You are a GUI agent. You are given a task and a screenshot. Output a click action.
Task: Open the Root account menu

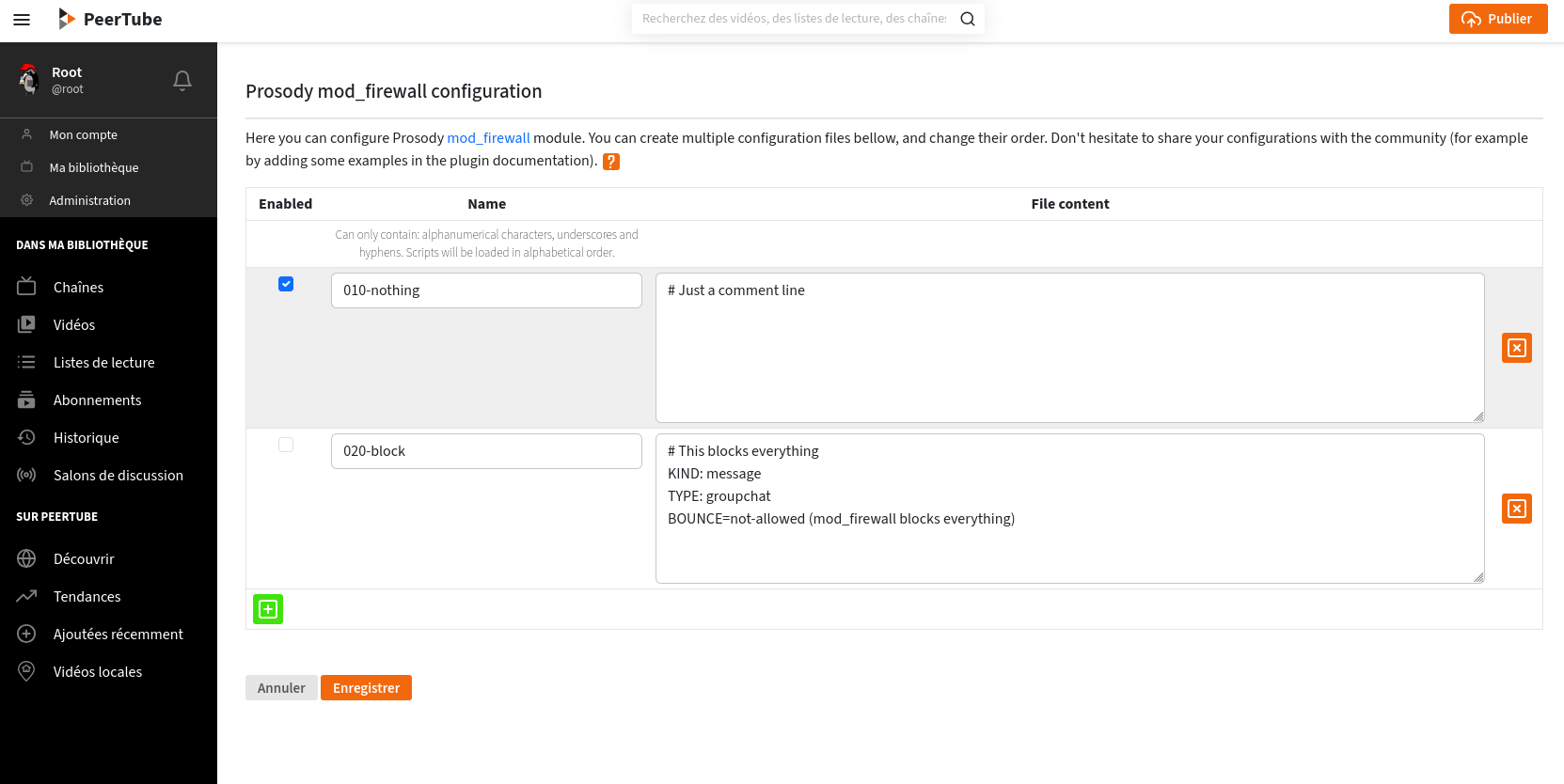(x=67, y=80)
